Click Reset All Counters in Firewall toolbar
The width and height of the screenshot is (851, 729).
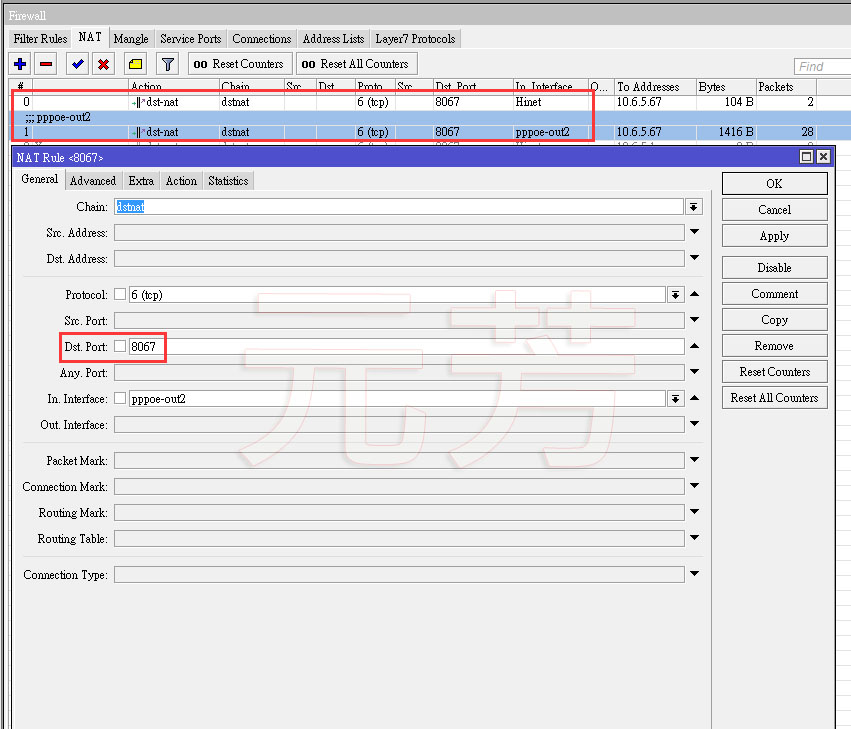pyautogui.click(x=356, y=64)
